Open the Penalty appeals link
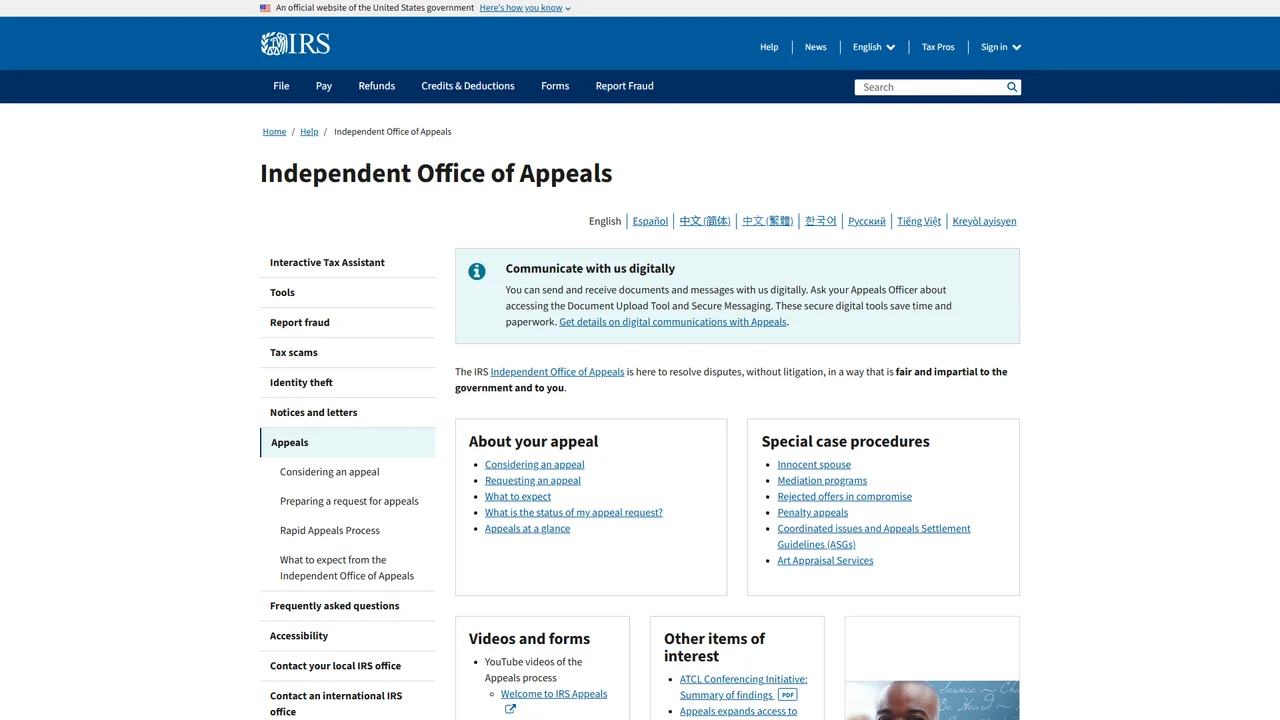The image size is (1280, 720). 813,513
